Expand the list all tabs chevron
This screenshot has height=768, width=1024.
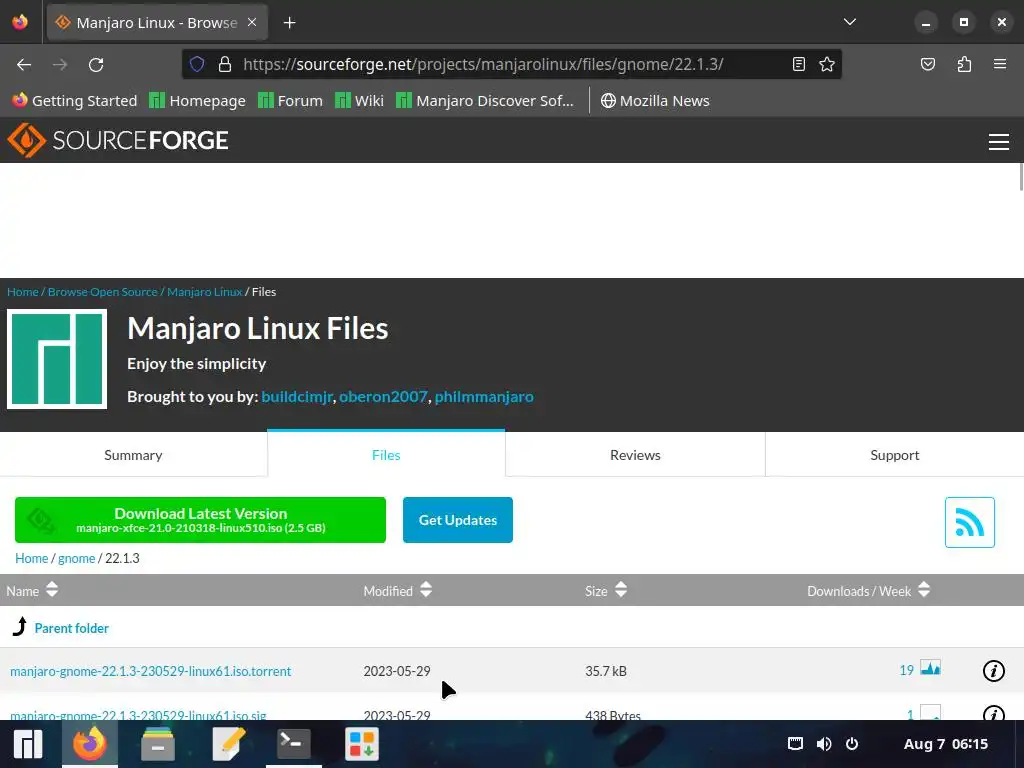[x=850, y=22]
